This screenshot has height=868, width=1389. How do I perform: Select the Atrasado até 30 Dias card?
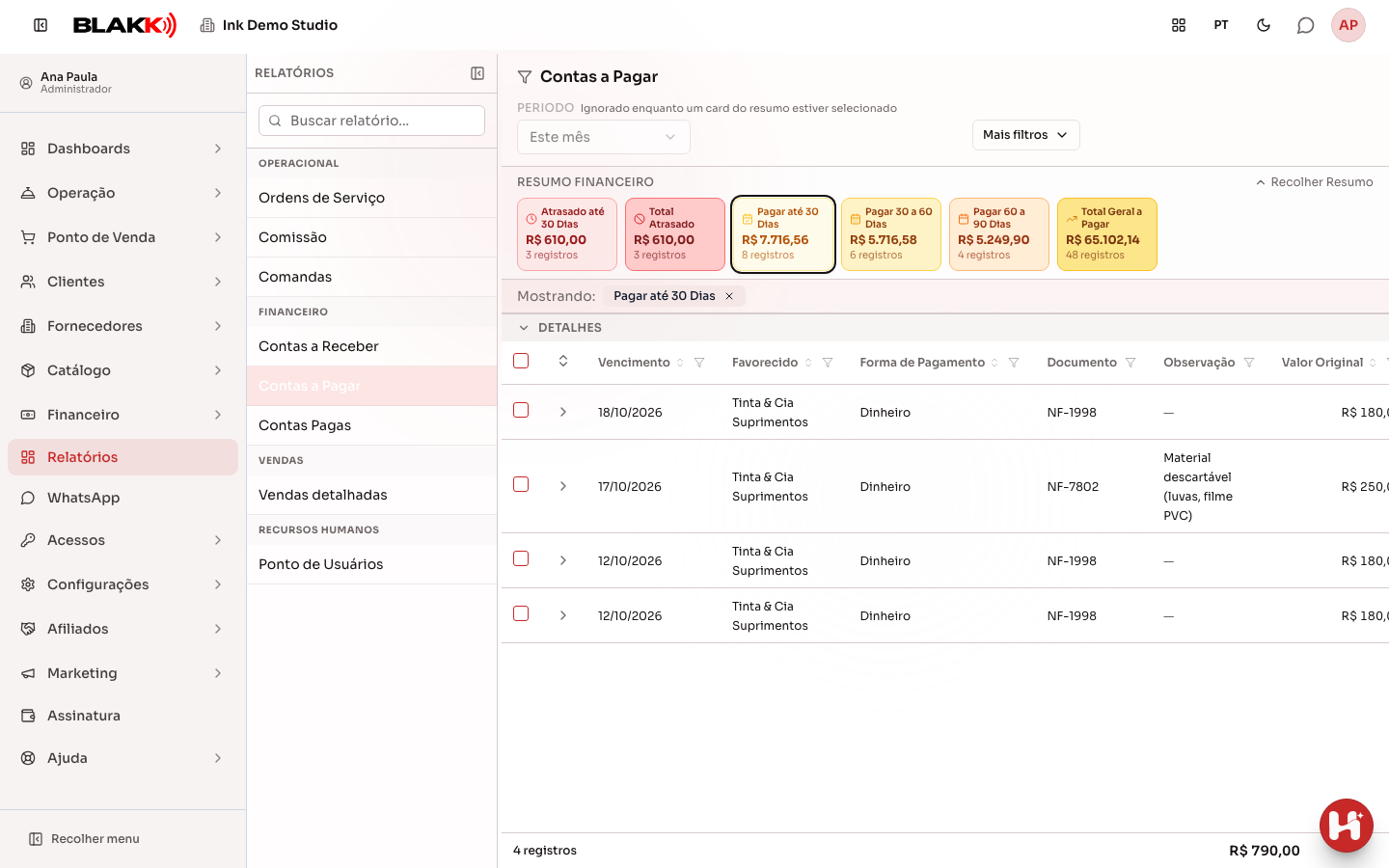[x=567, y=234]
